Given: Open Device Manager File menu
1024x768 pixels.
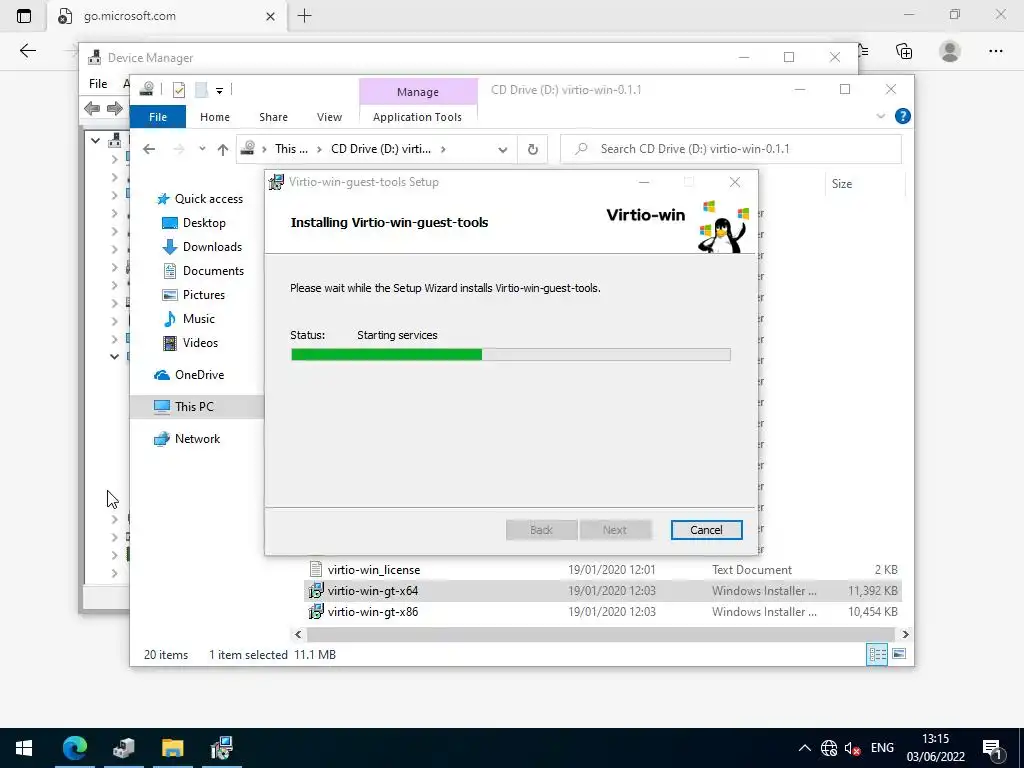Looking at the screenshot, I should click(98, 84).
